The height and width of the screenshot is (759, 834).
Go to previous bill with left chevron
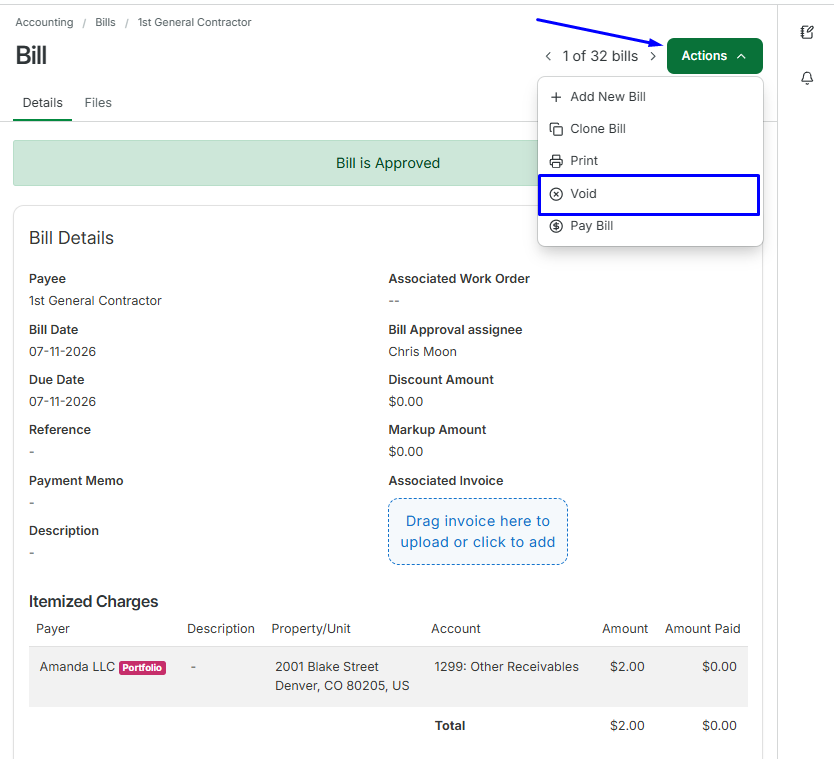(548, 56)
